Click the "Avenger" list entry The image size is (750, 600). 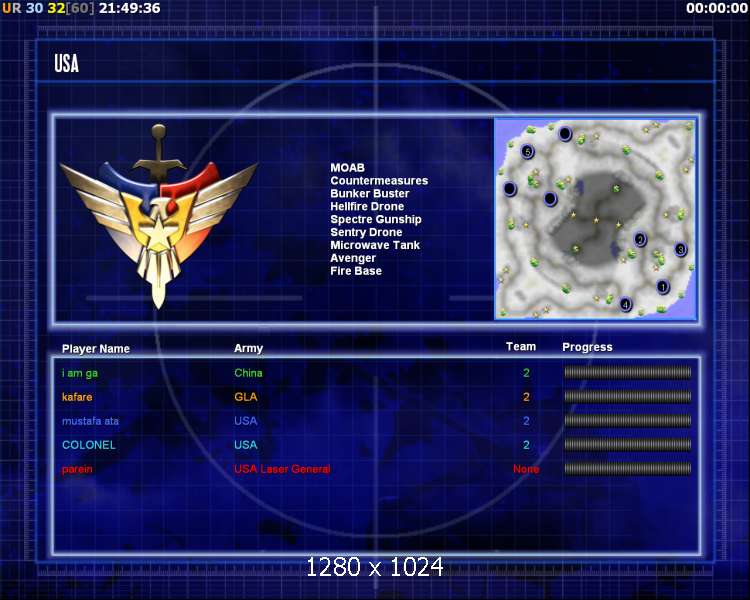pyautogui.click(x=353, y=258)
